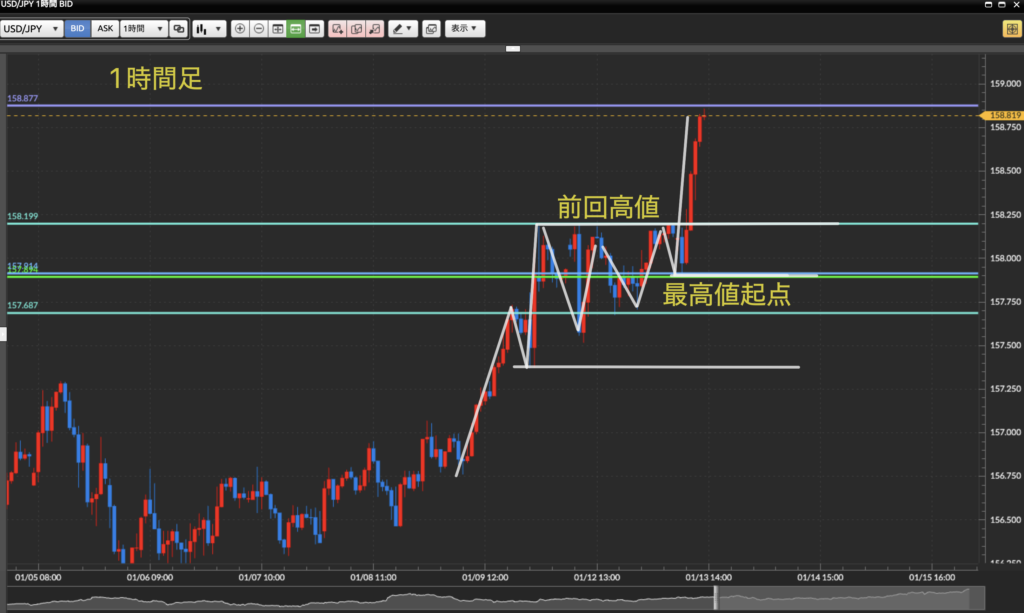
Task: Open the 表示 display menu
Action: coord(464,29)
